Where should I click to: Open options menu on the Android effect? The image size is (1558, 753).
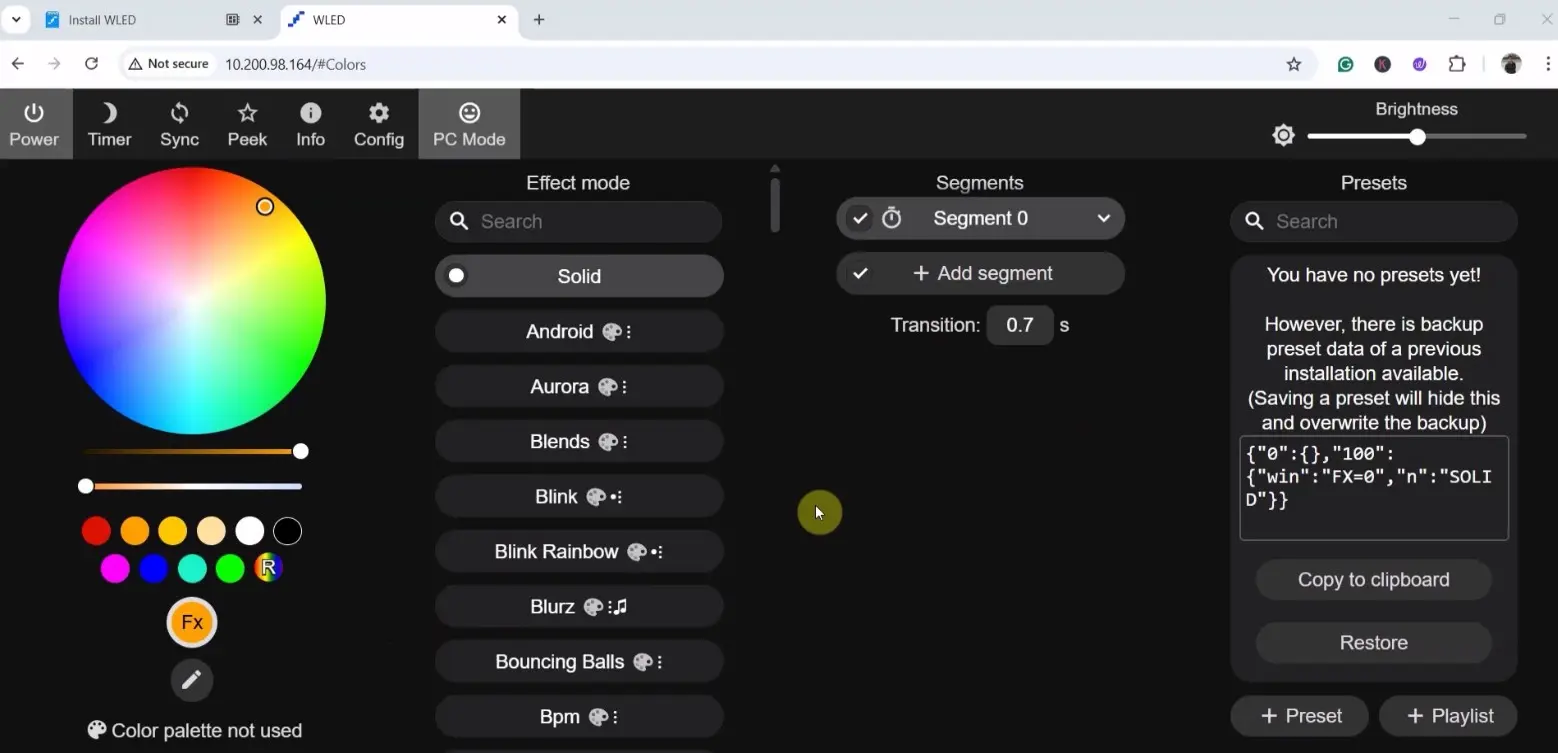626,331
